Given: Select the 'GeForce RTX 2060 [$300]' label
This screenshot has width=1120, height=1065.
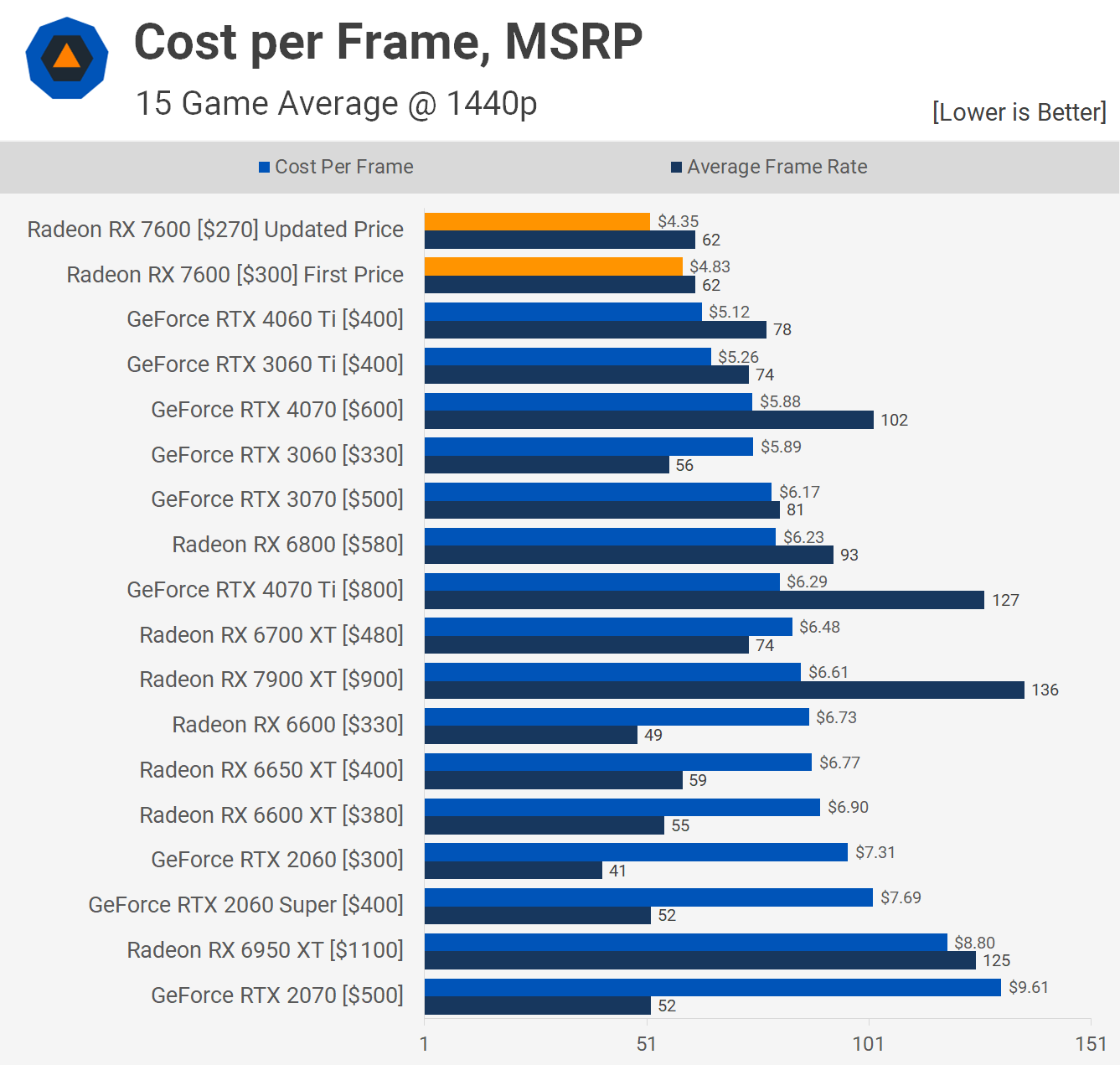Looking at the screenshot, I should point(277,860).
